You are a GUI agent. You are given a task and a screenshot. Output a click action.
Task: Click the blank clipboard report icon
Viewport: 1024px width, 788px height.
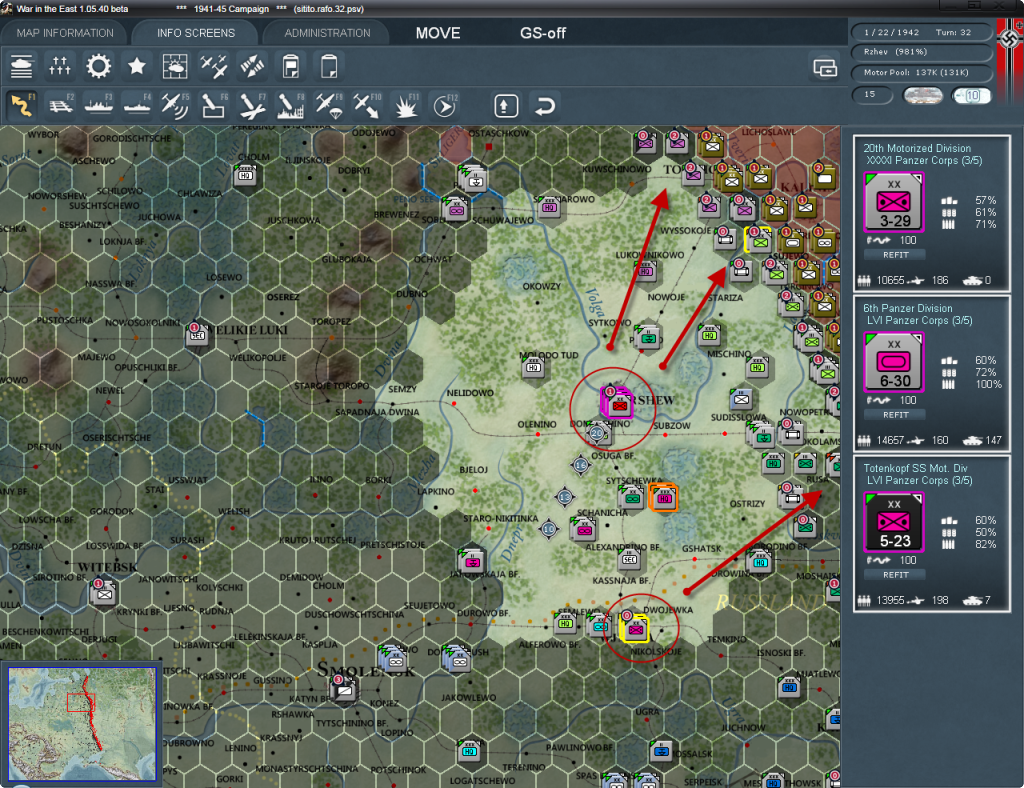point(329,66)
